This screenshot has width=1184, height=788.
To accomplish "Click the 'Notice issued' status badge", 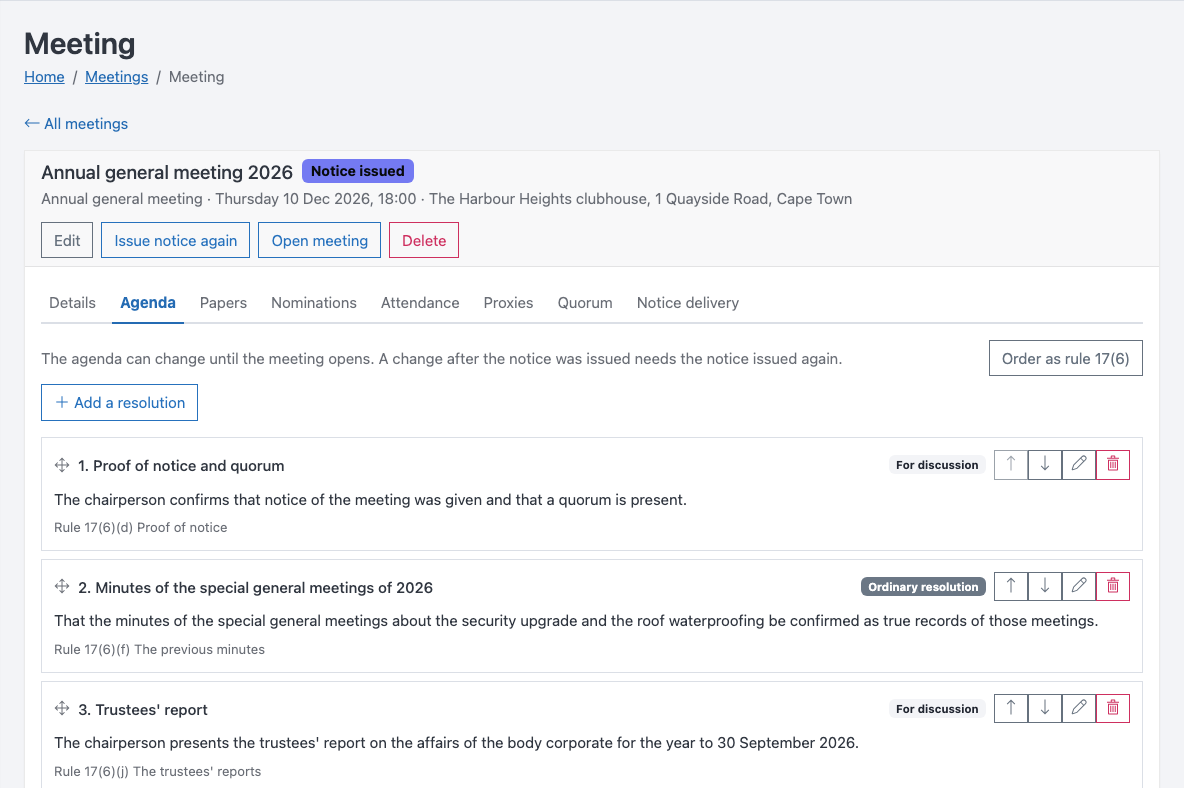I will 358,171.
